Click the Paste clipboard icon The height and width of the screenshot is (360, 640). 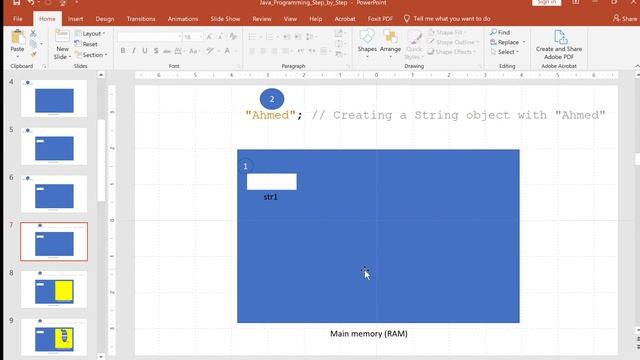(17, 38)
